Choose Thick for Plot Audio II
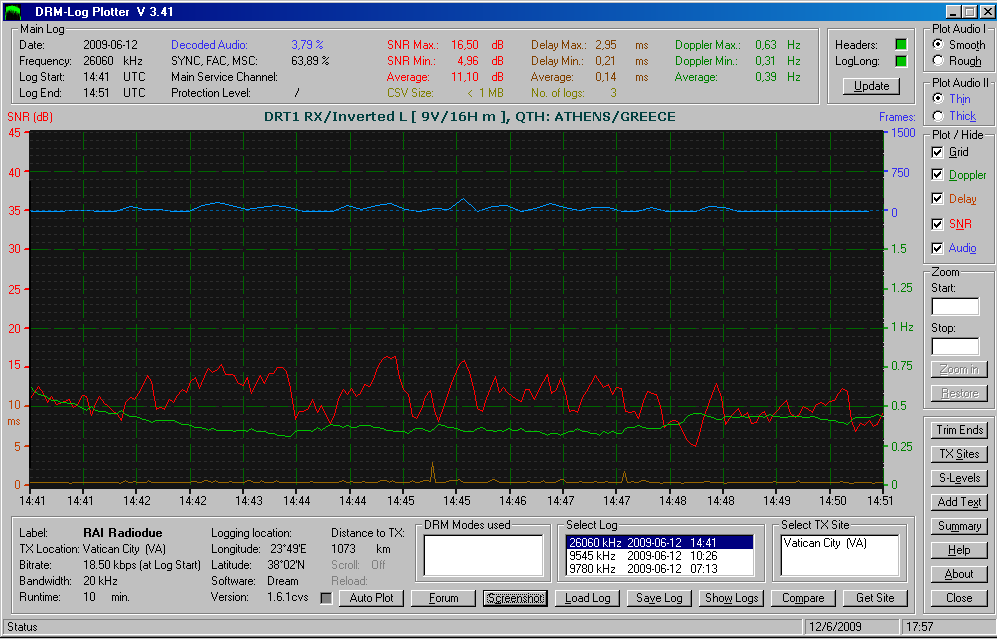Image resolution: width=997 pixels, height=639 pixels. tap(938, 116)
